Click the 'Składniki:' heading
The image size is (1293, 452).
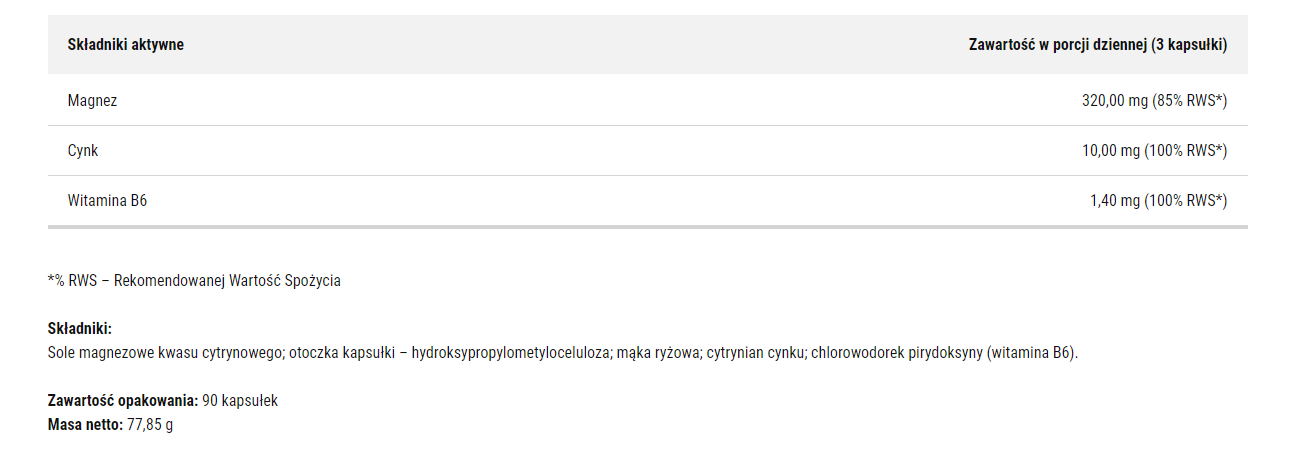pos(79,329)
